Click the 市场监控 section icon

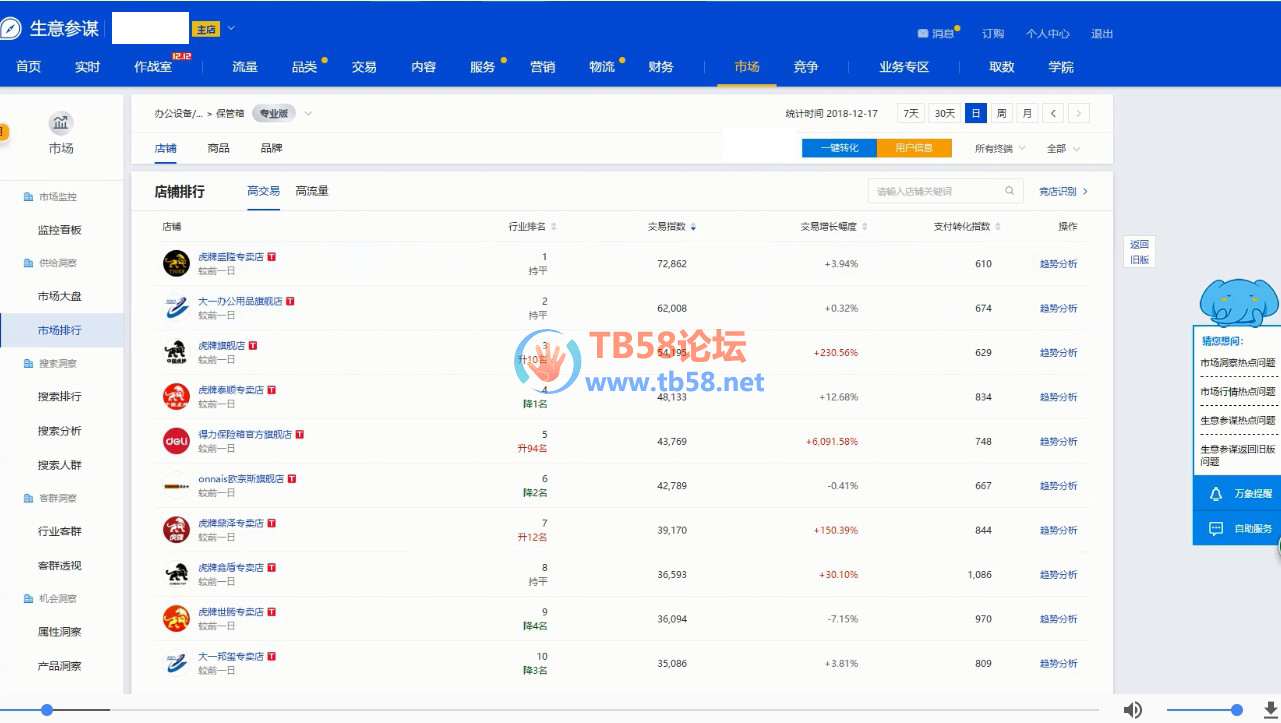(x=28, y=197)
